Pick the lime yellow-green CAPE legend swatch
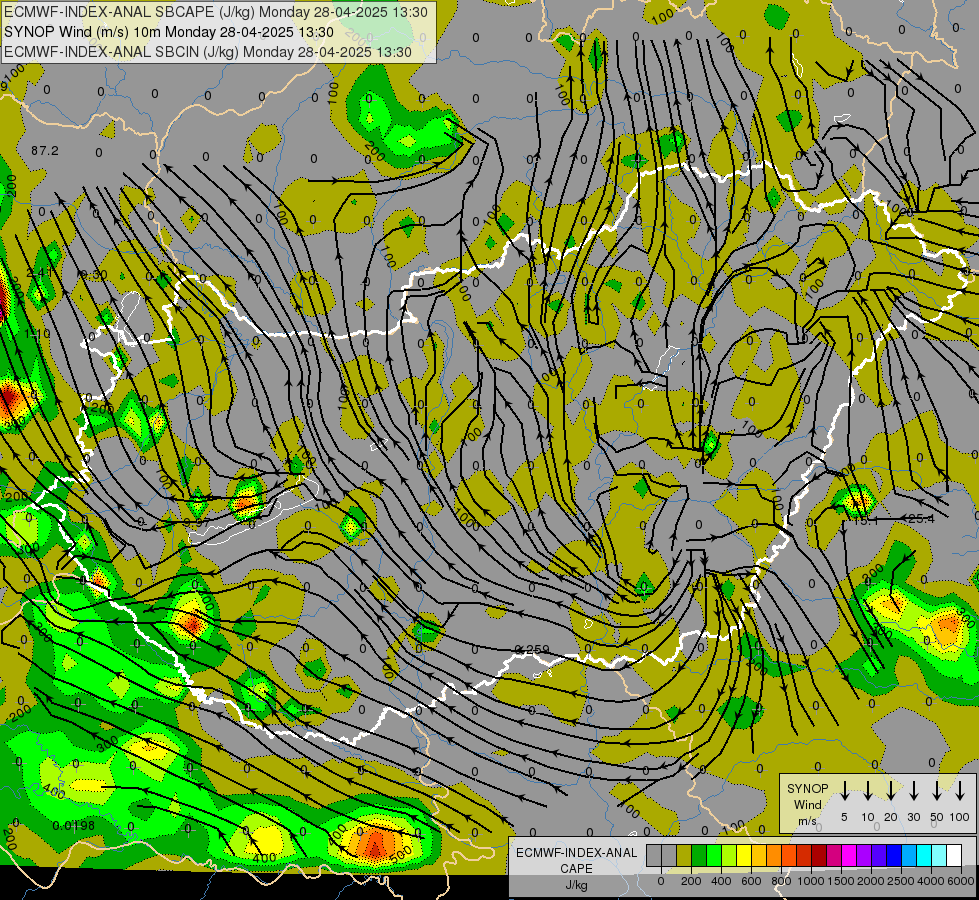Screen dimensions: 979x900 pyautogui.click(x=729, y=855)
